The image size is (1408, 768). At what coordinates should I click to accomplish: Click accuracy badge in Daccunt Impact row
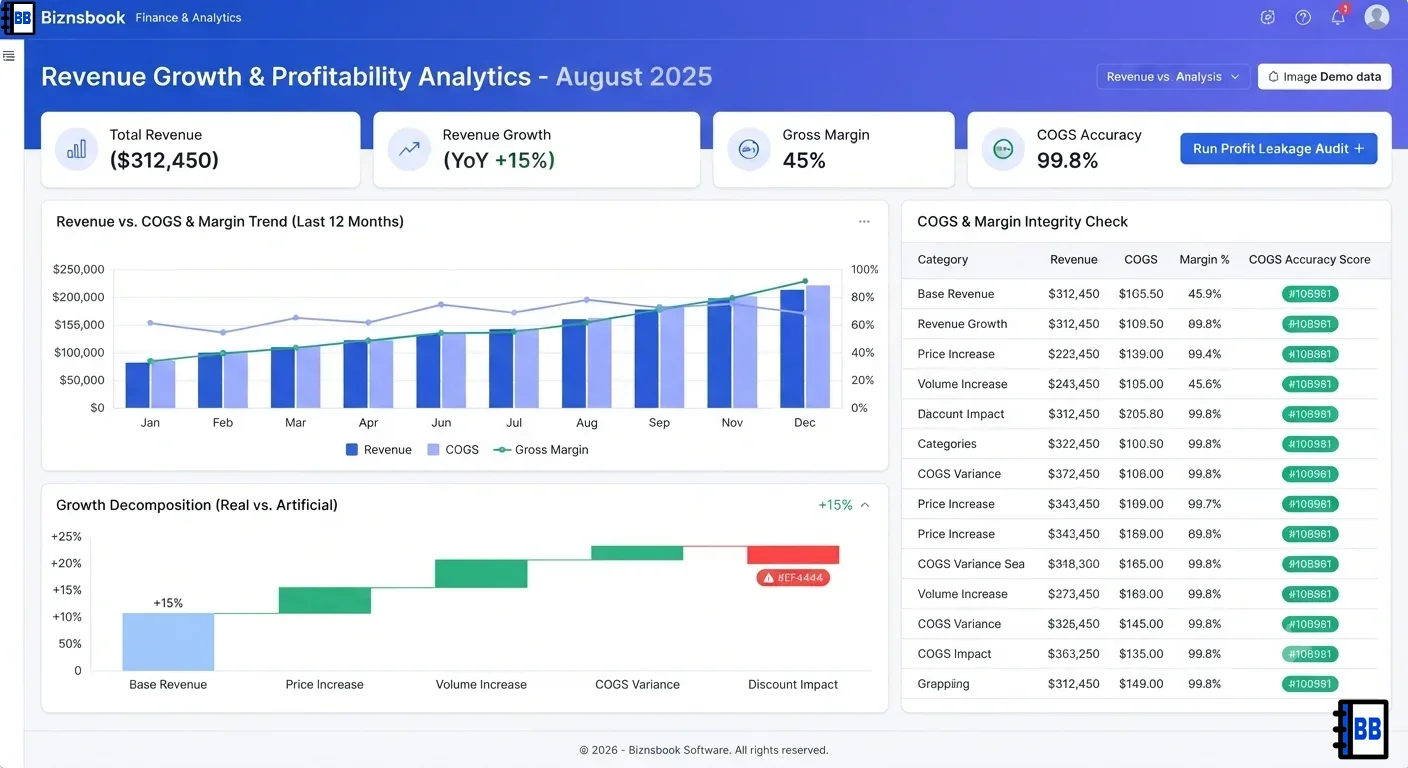tap(1310, 414)
